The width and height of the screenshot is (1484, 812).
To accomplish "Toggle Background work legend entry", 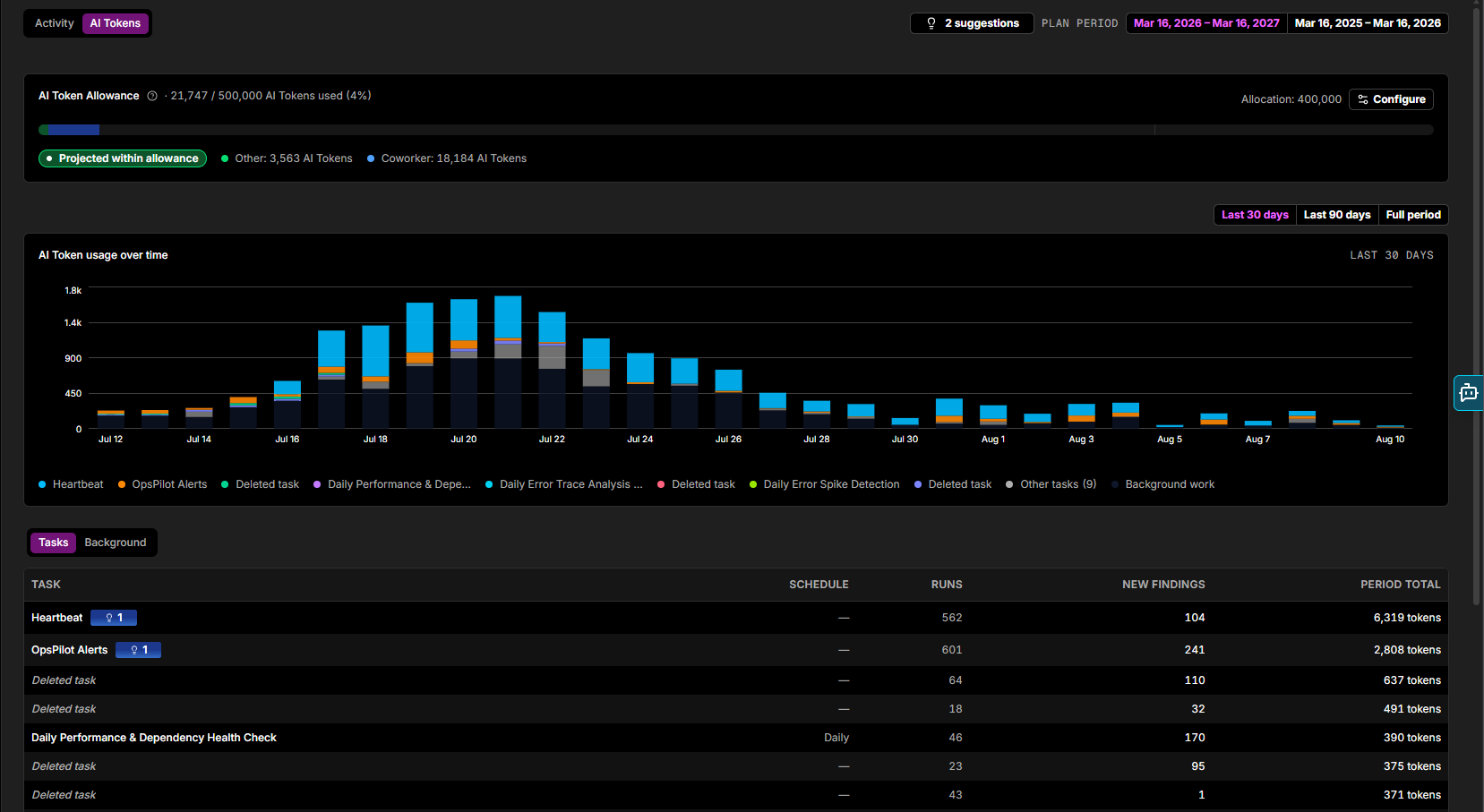I will point(1162,484).
